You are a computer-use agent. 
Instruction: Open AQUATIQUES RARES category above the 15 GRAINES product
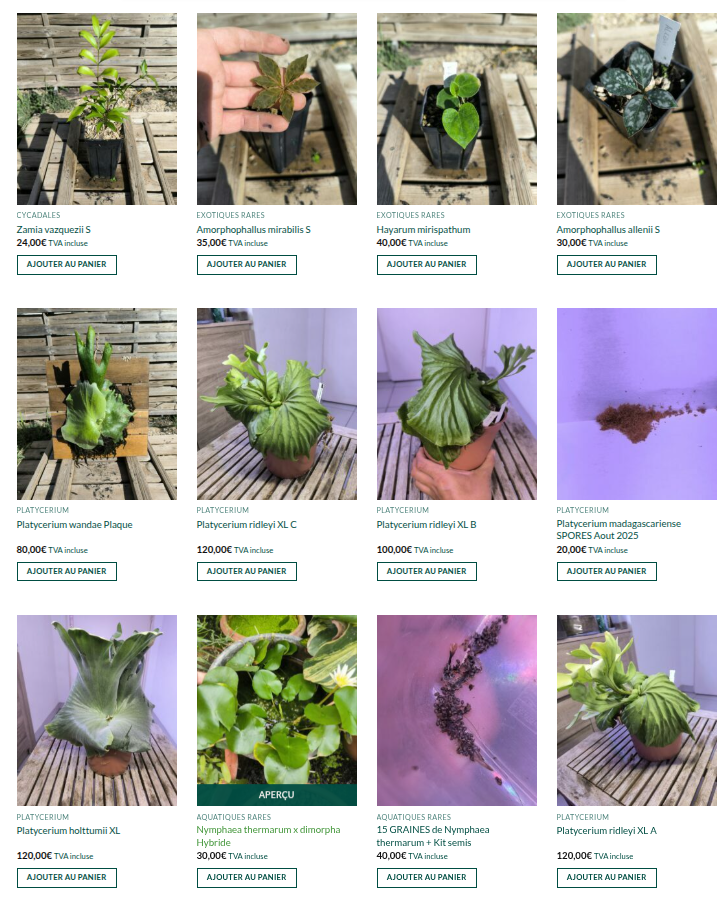pos(413,817)
